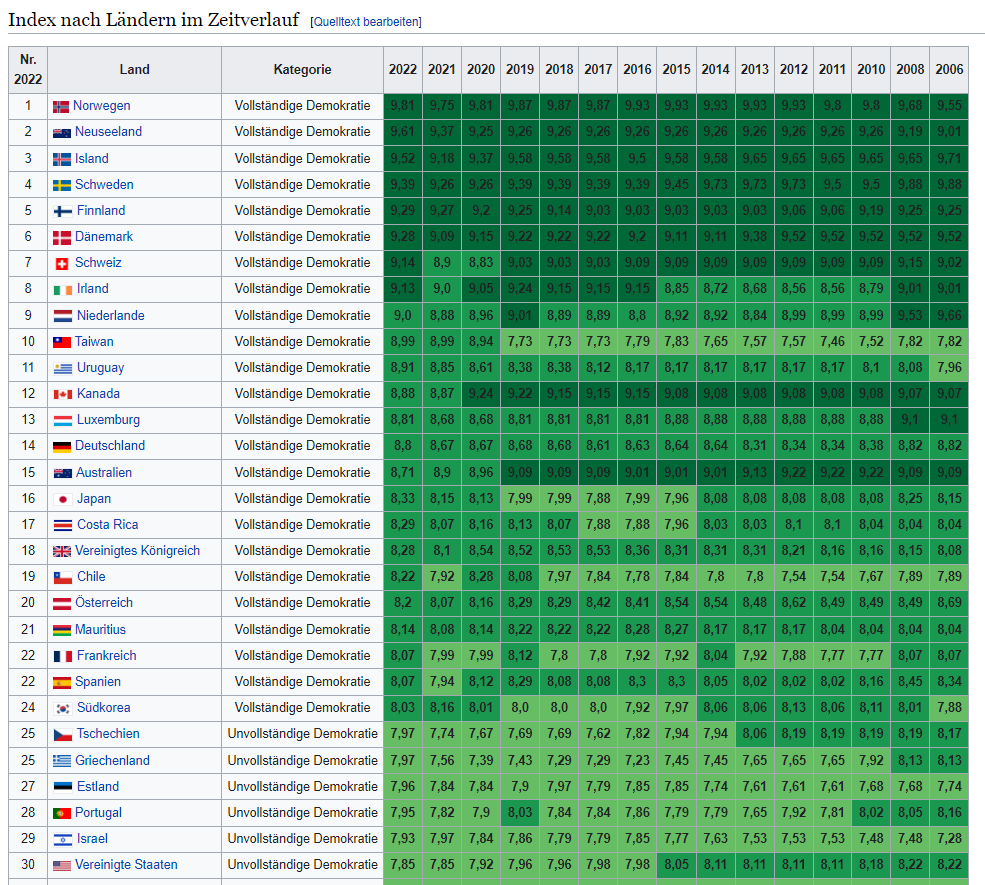Click the Portugal flag icon
Image resolution: width=985 pixels, height=885 pixels.
[x=62, y=813]
